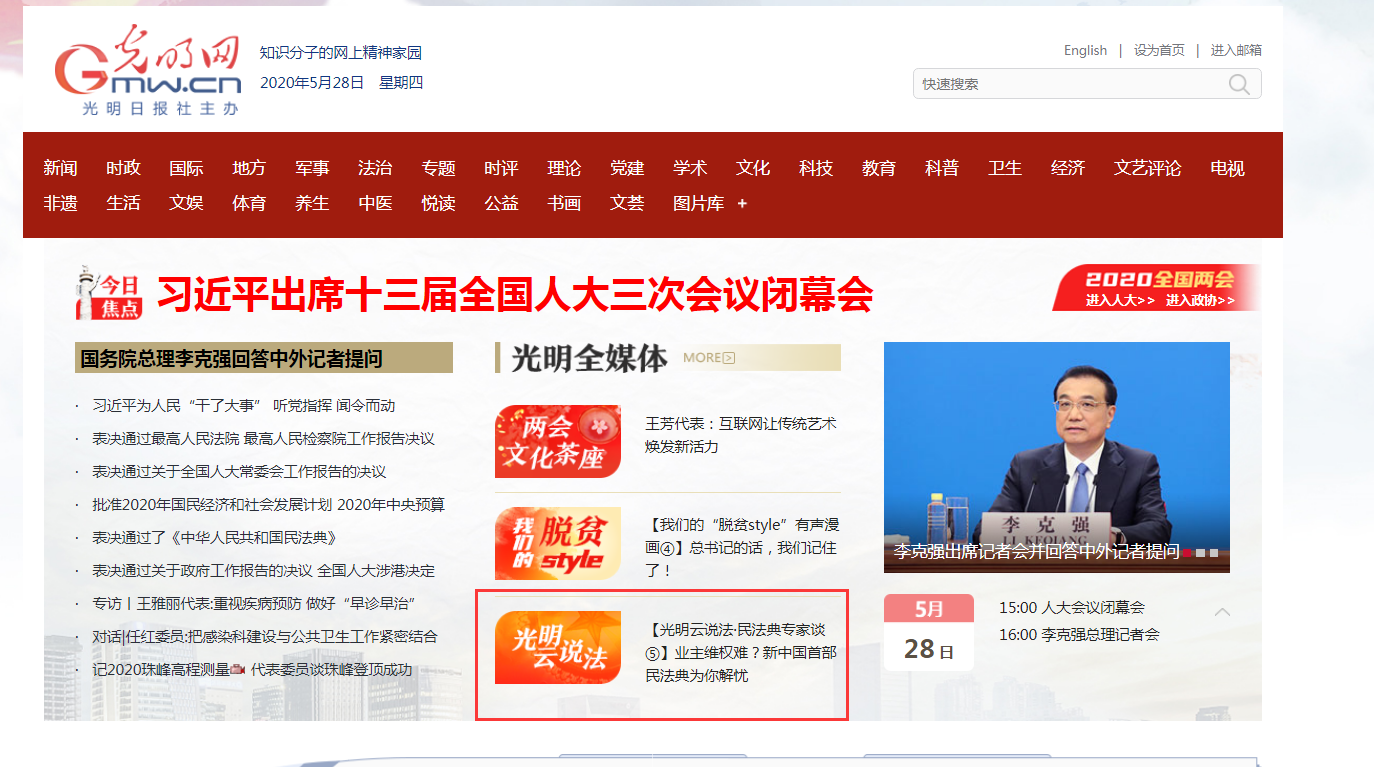Switch site language to English
1374x767 pixels.
pyautogui.click(x=1085, y=50)
